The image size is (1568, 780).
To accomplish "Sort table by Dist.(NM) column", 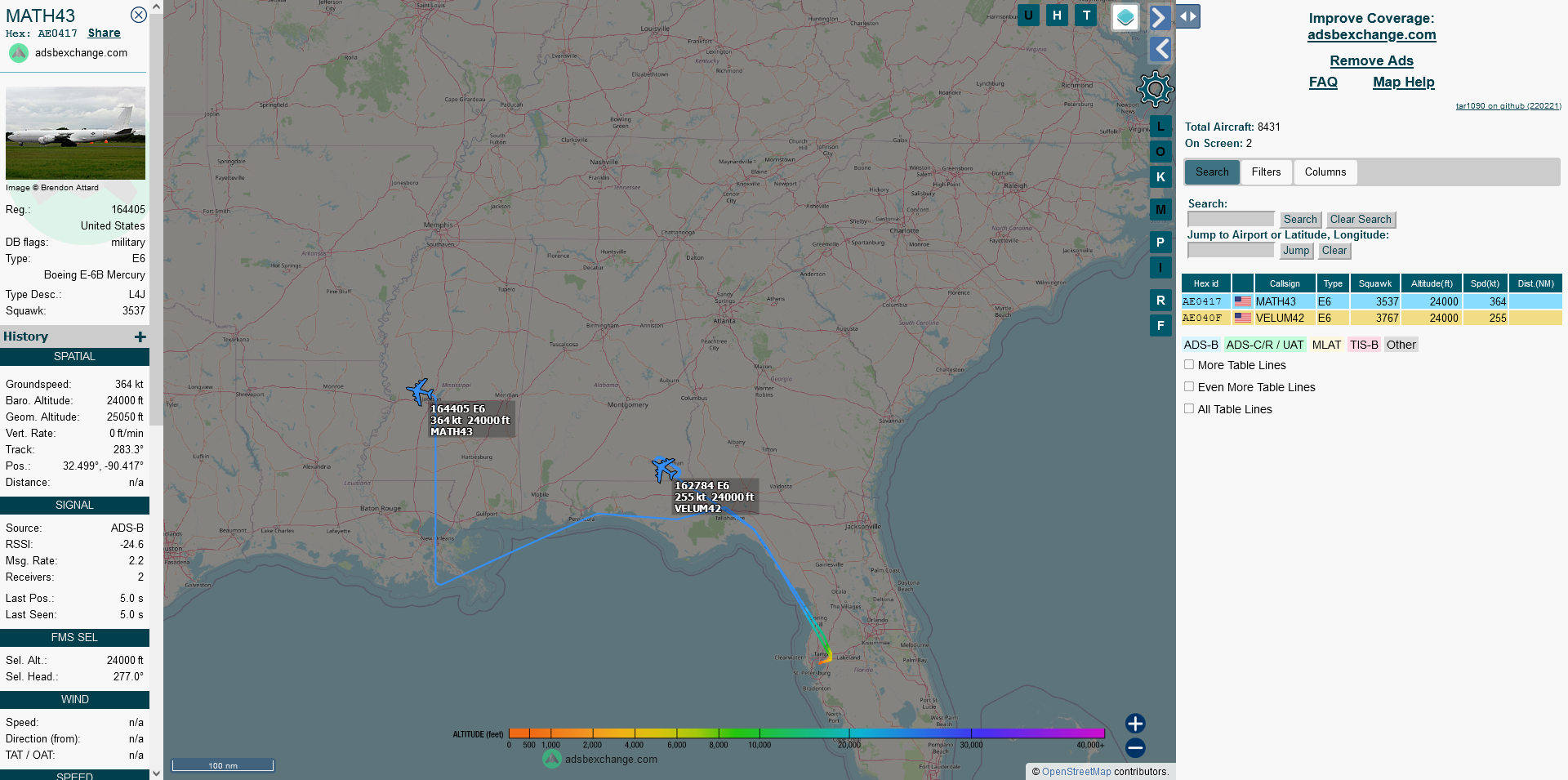I will [1535, 283].
